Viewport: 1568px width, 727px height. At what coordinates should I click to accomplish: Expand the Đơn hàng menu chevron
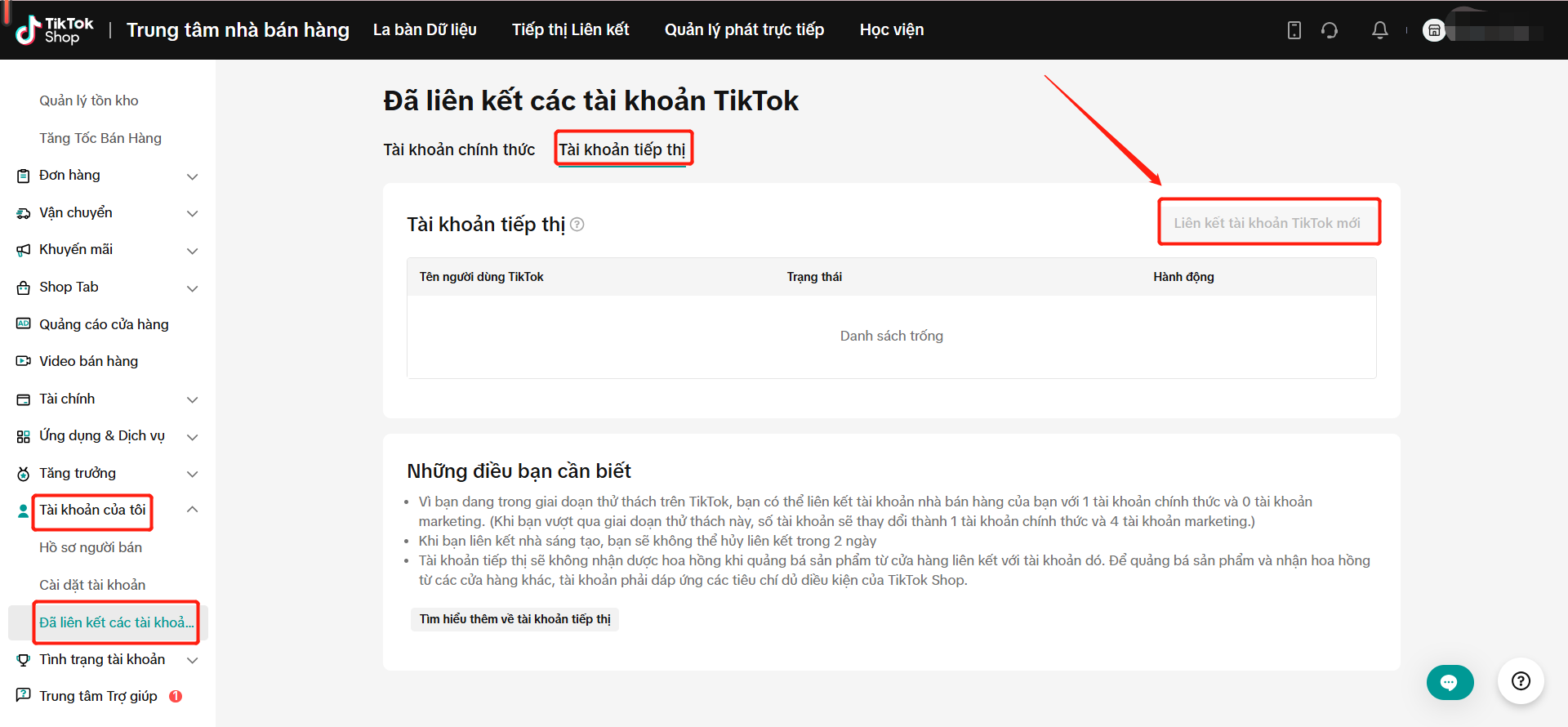(x=193, y=176)
